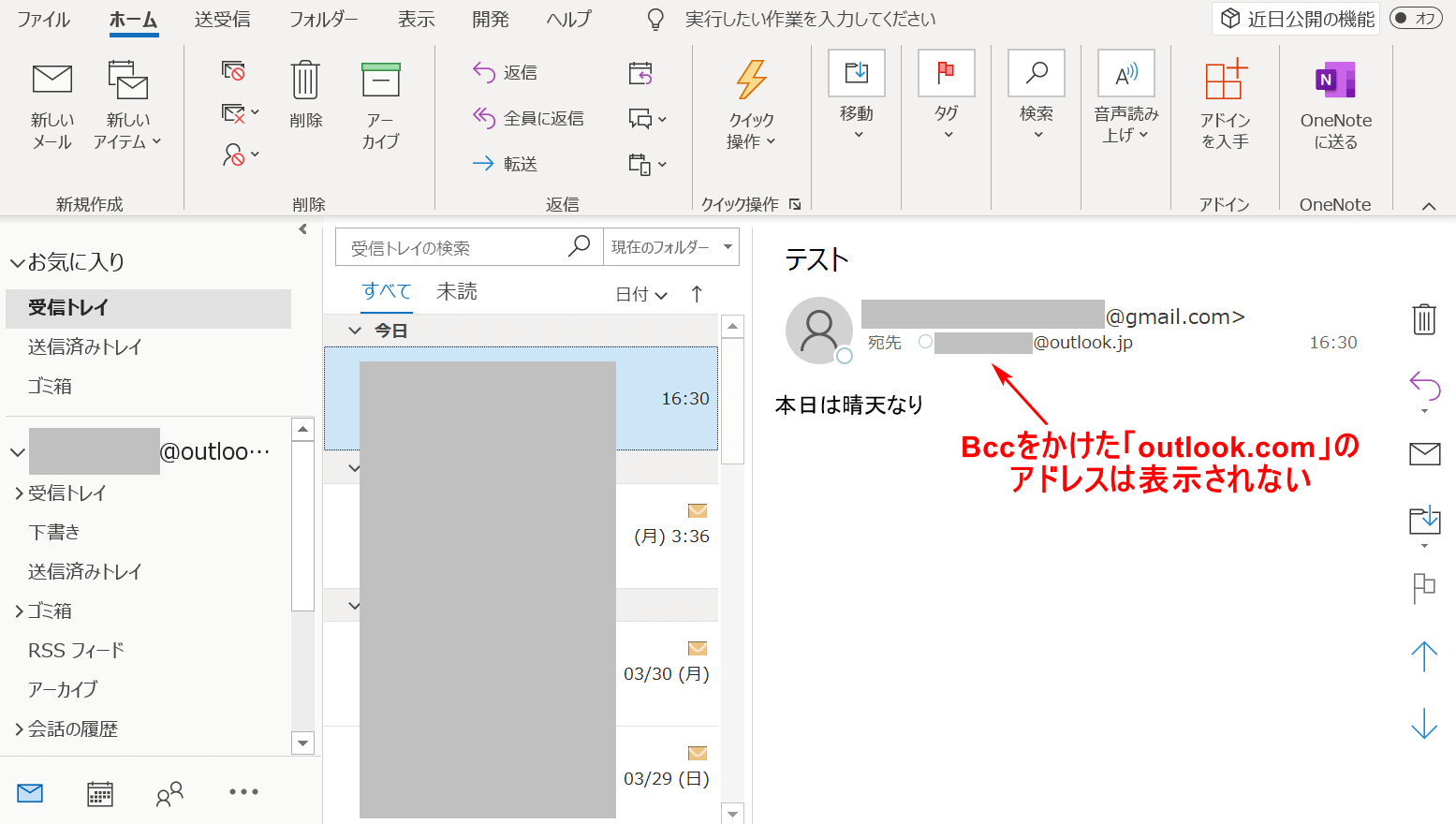Archive the message (アーカイブ)

pyautogui.click(x=380, y=106)
